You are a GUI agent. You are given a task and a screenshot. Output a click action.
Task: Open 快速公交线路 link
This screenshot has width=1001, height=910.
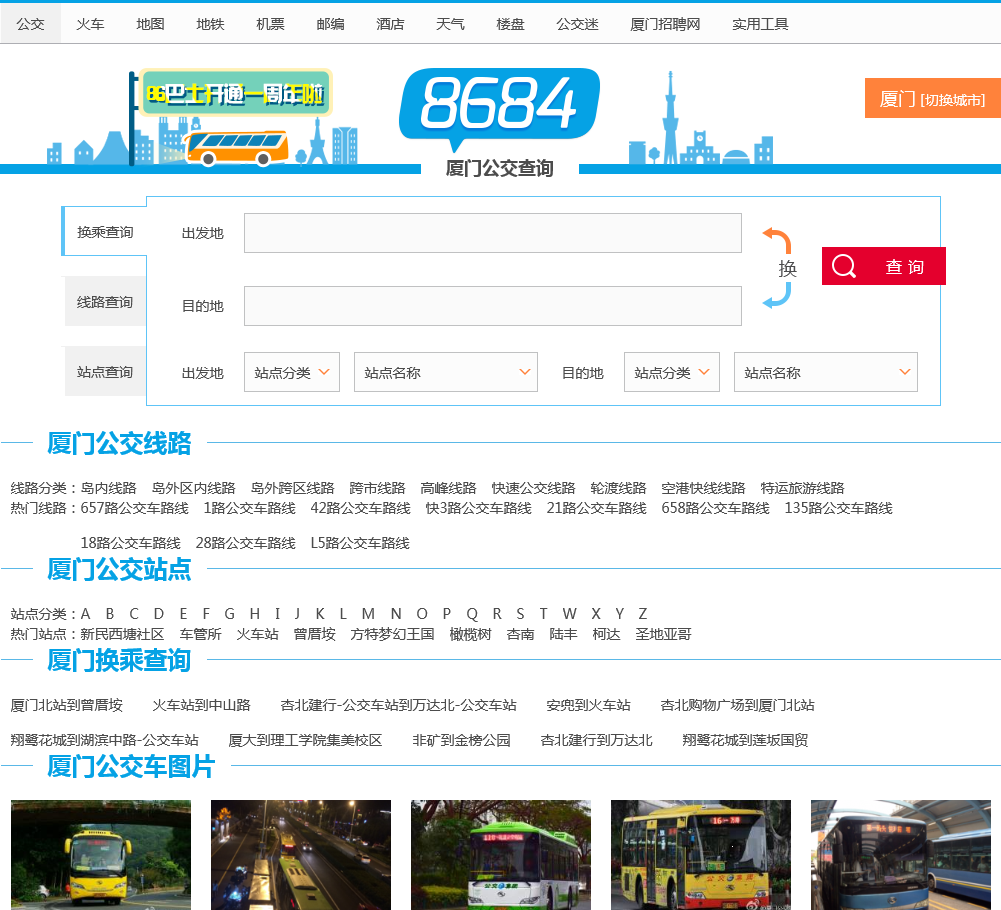click(x=533, y=488)
